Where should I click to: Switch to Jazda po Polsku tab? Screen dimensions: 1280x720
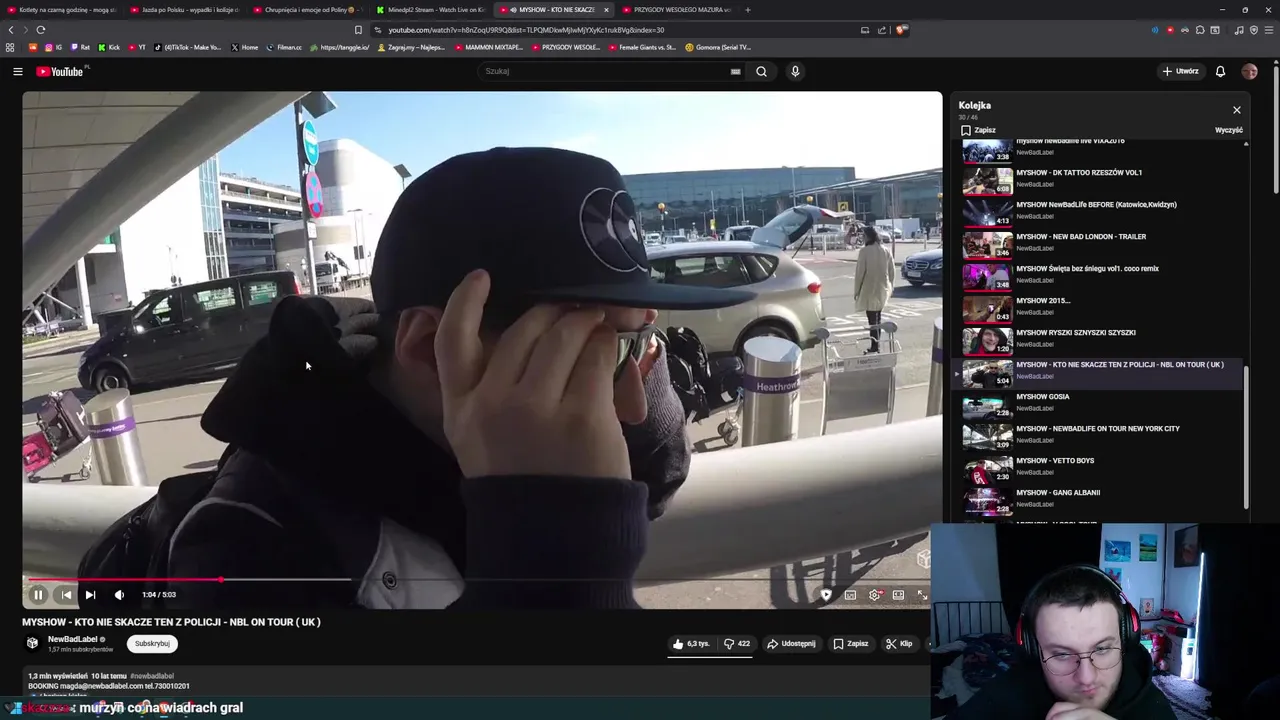point(186,10)
